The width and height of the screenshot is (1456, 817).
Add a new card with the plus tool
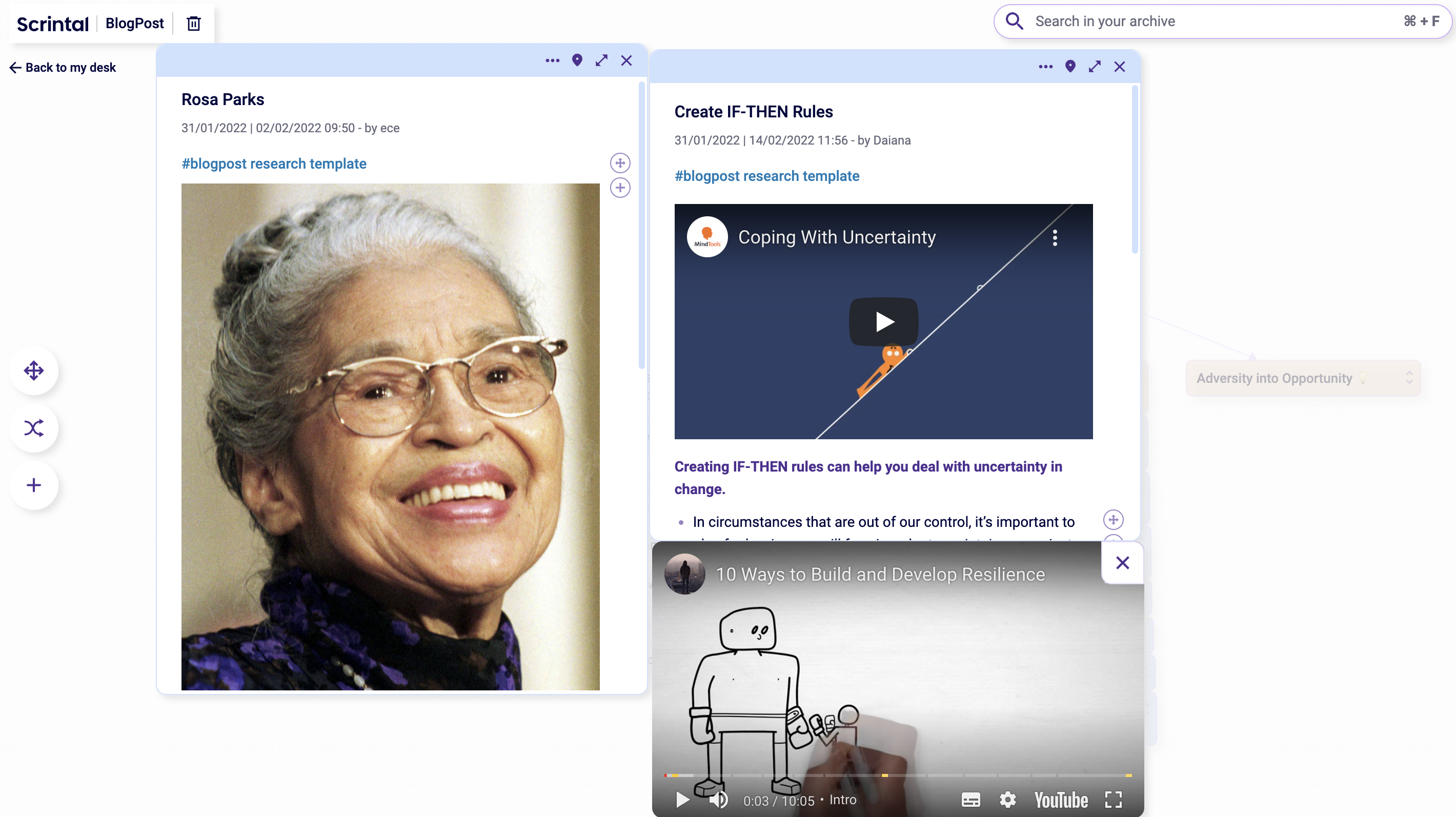34,485
